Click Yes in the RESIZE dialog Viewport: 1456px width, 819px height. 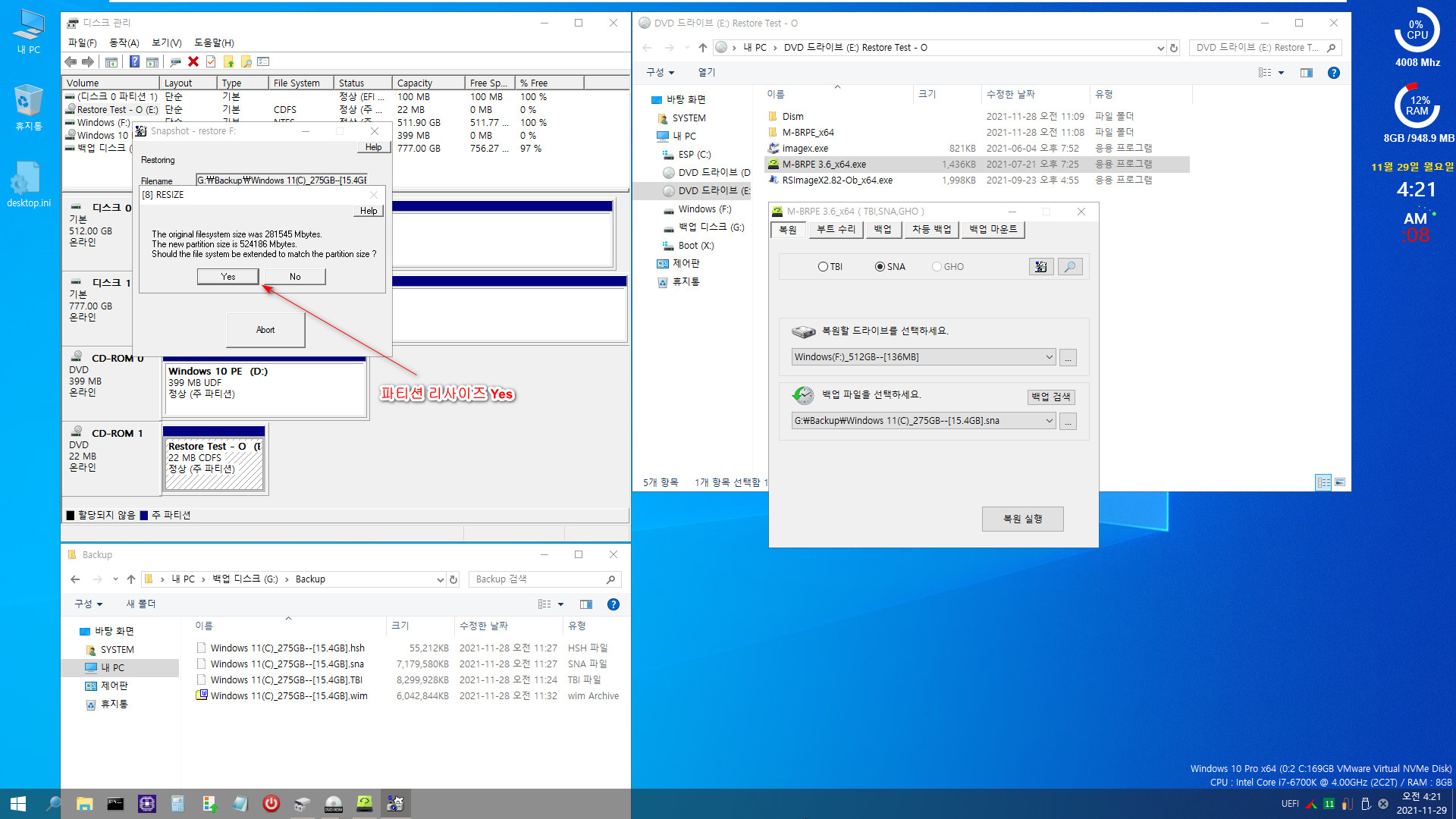[x=228, y=277]
